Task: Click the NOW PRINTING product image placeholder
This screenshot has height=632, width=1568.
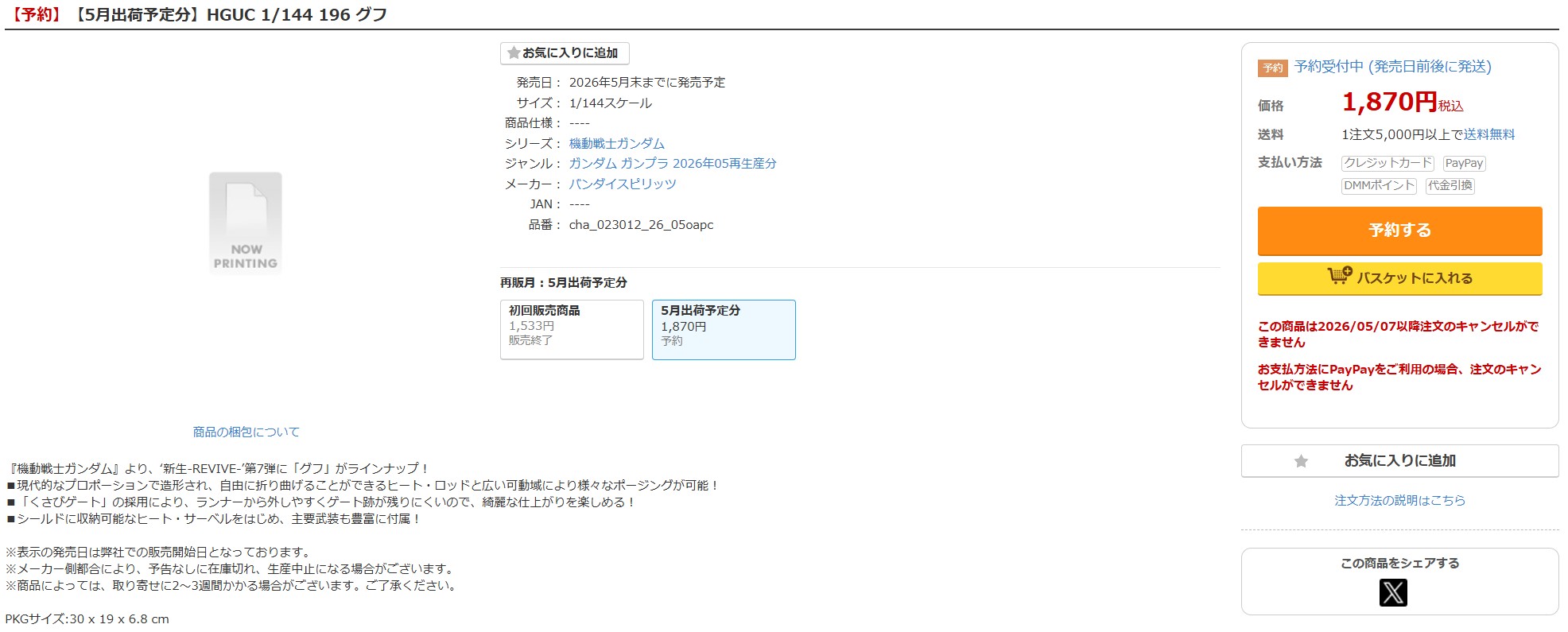Action: click(245, 223)
